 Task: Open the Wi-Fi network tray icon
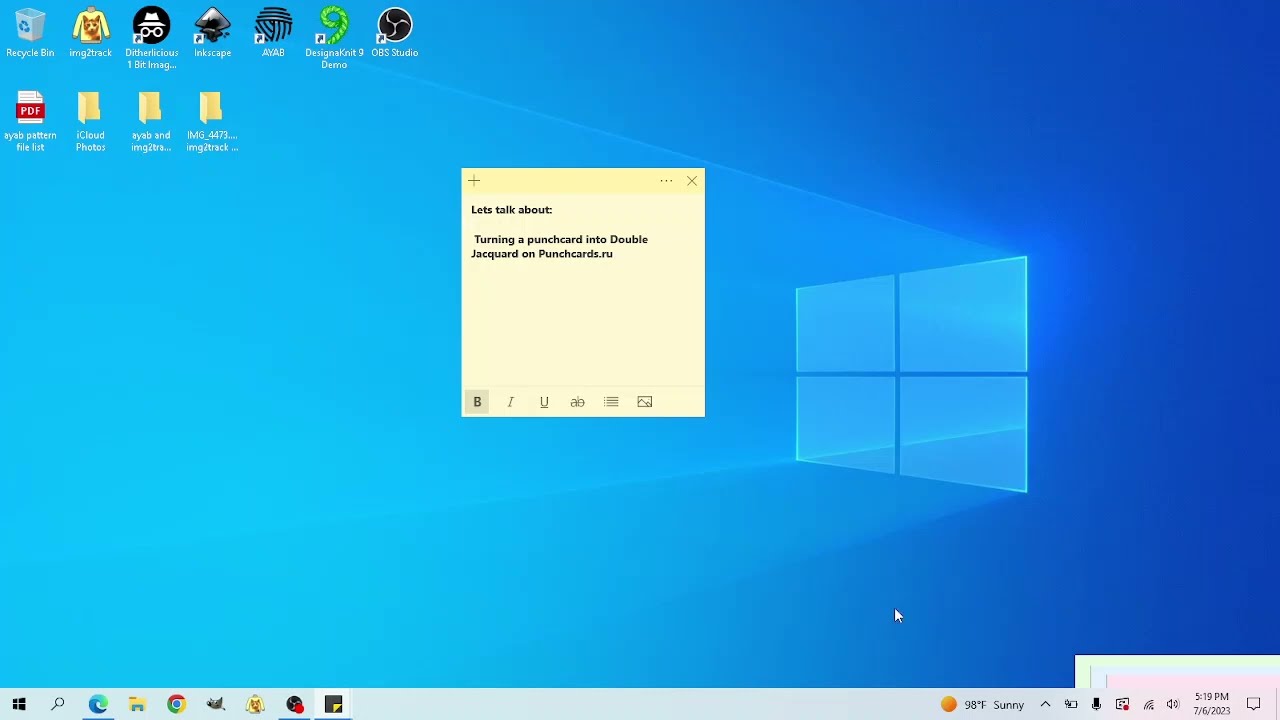[x=1148, y=705]
